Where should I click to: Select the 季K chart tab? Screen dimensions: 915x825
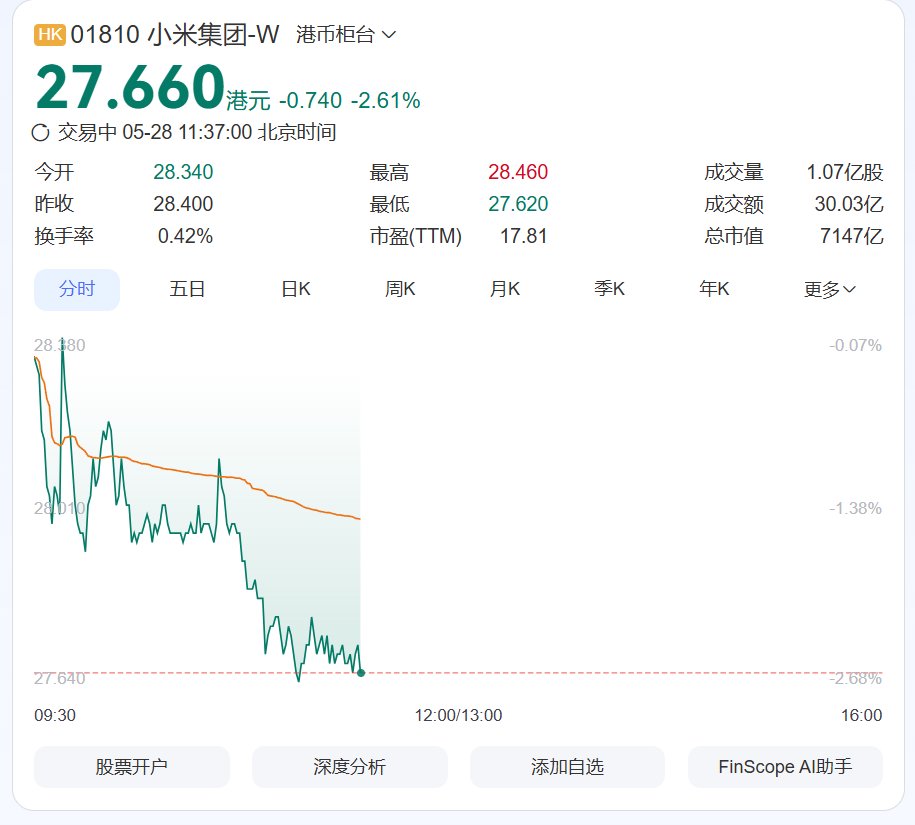click(x=609, y=289)
